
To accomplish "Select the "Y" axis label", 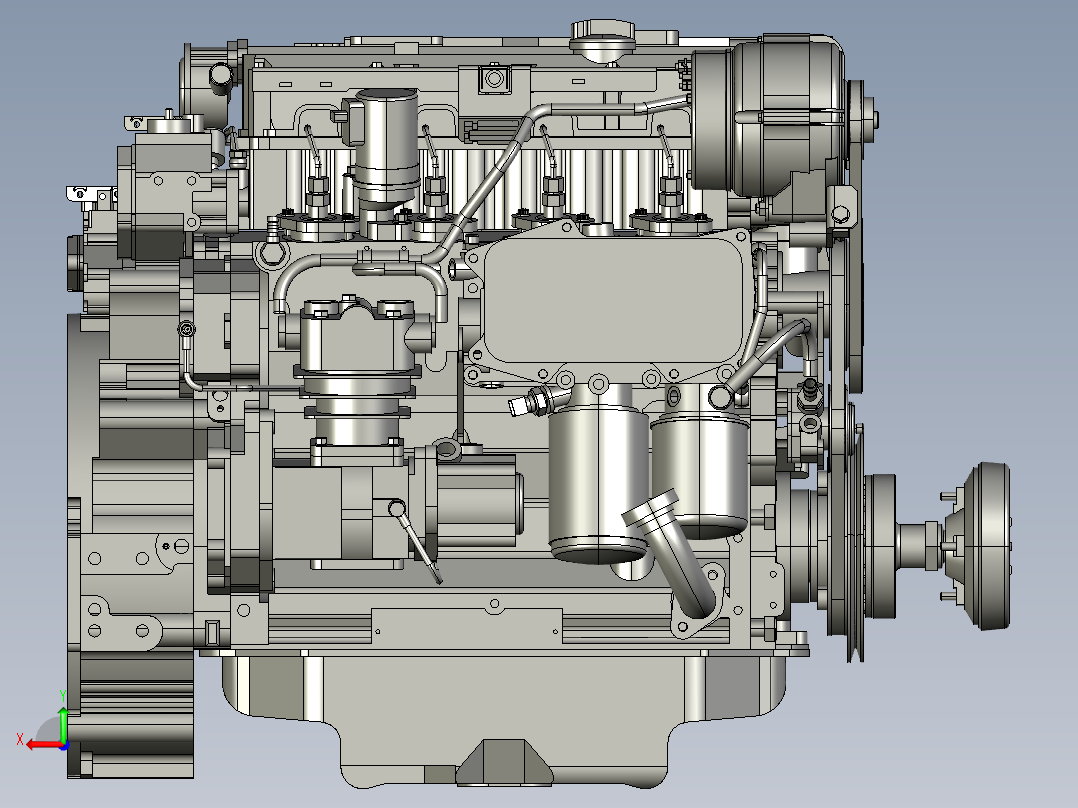I will (x=63, y=697).
